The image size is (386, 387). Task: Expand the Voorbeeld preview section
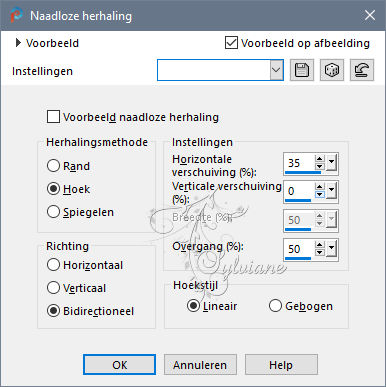click(18, 43)
